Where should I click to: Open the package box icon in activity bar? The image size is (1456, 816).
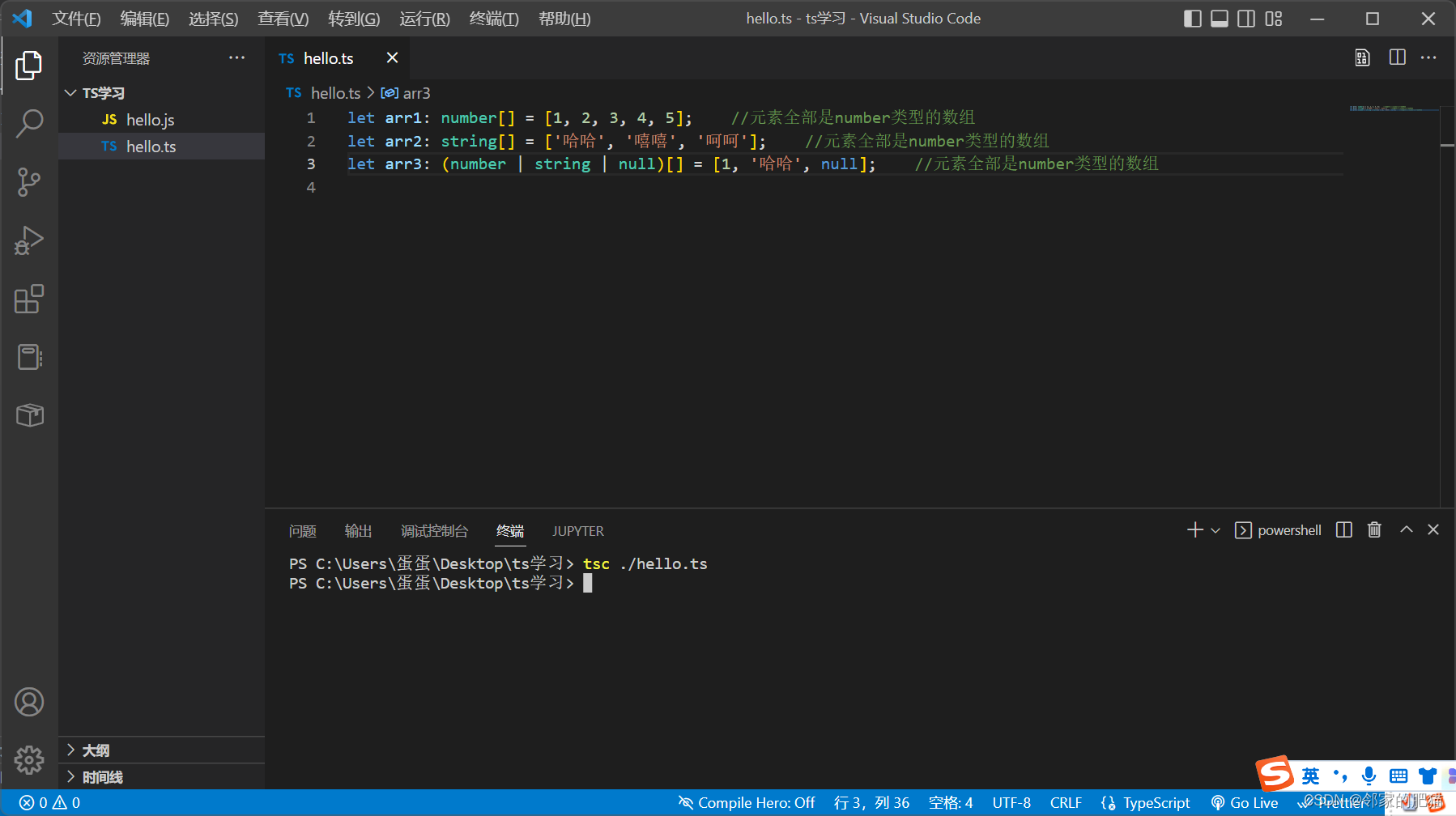tap(29, 415)
